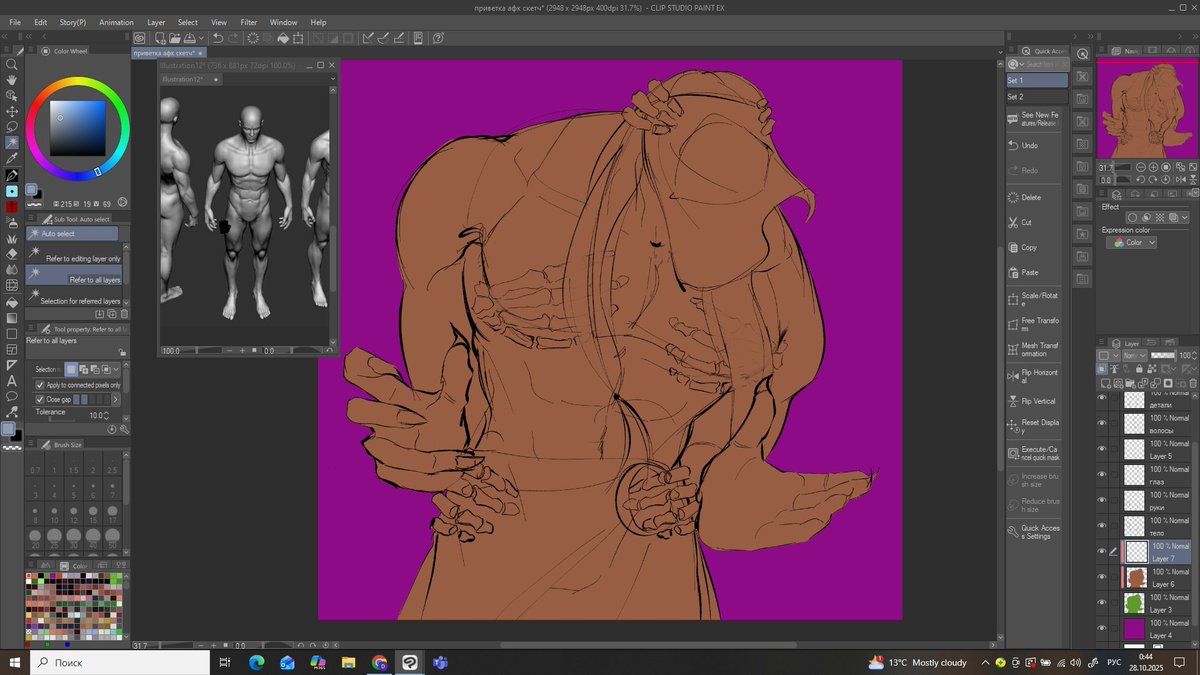The width and height of the screenshot is (1200, 675).
Task: Select the Zoom magnifier tool
Action: pos(12,64)
